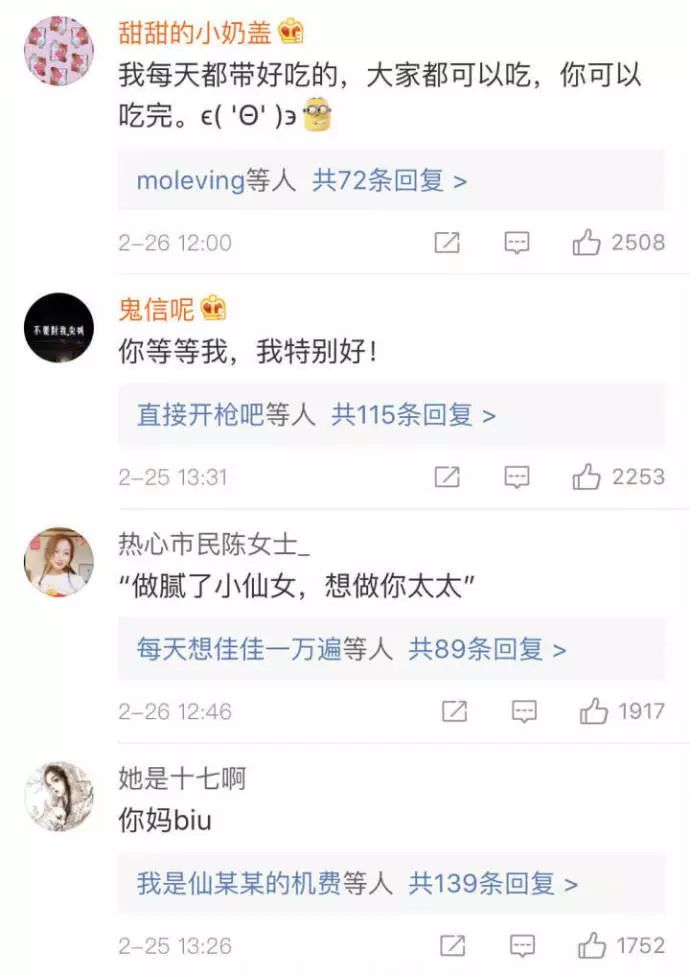Repost the comment dated 2-26 12:46
690x975 pixels.
click(x=454, y=711)
